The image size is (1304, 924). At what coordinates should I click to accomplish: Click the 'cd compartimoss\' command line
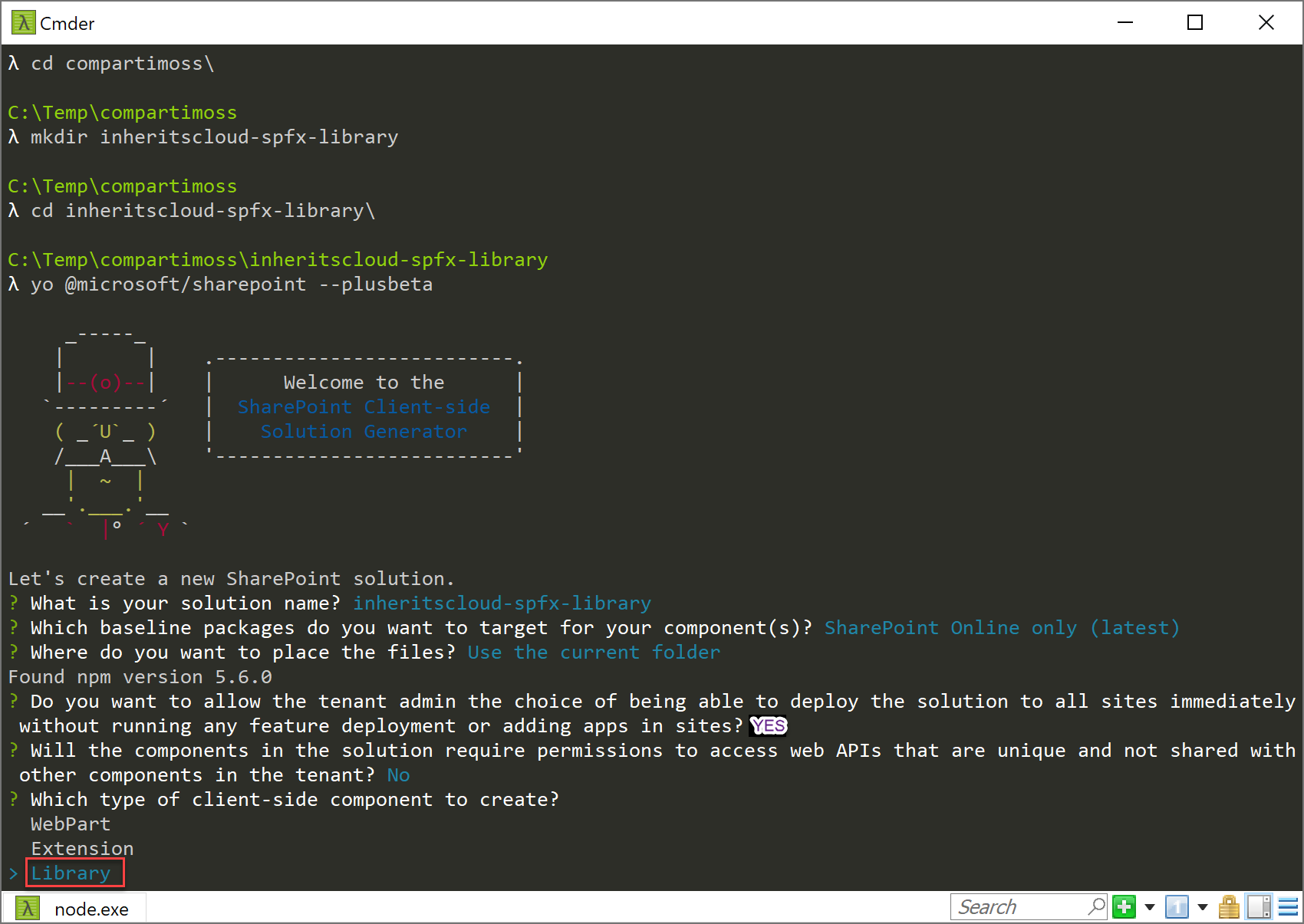(x=123, y=64)
